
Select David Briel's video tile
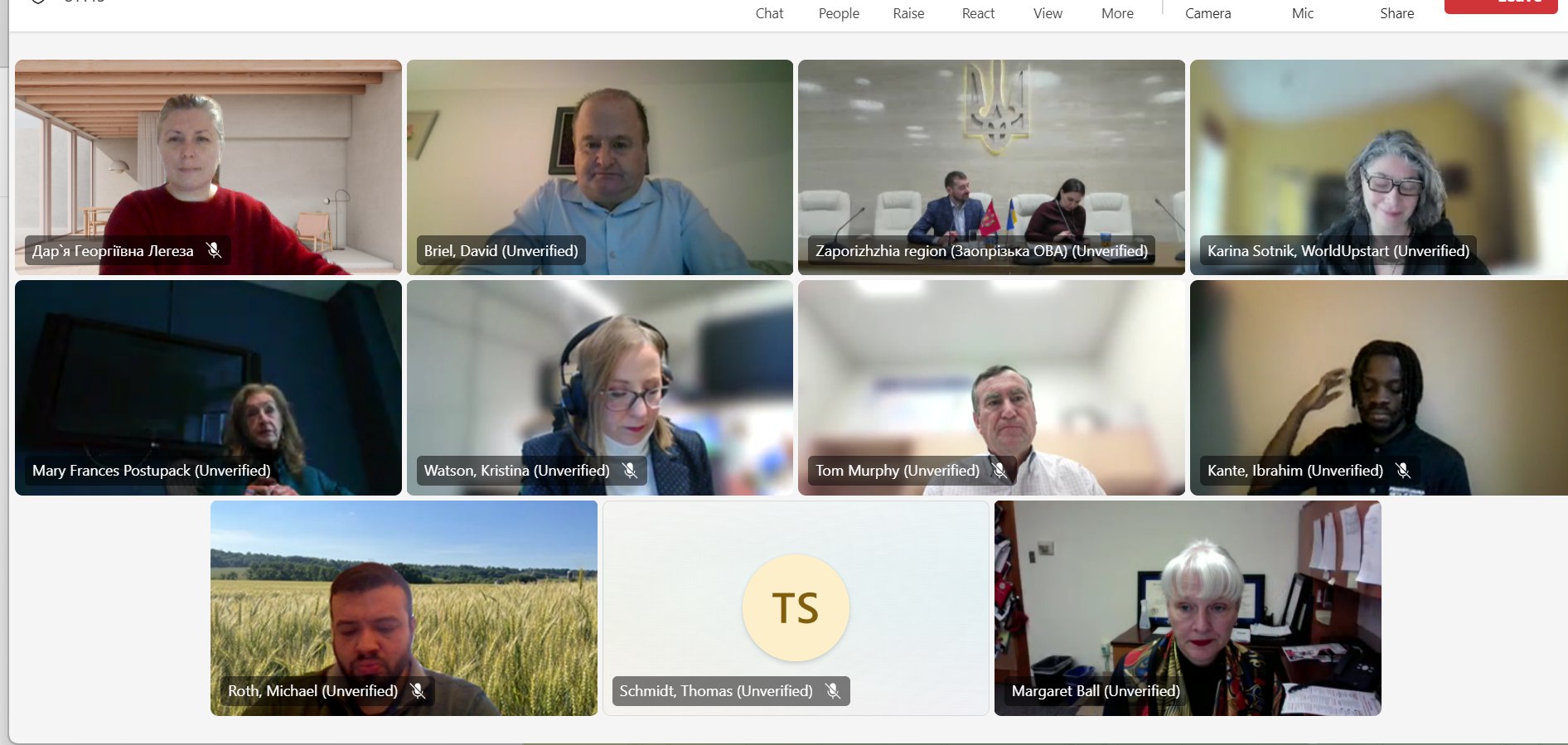(x=600, y=167)
